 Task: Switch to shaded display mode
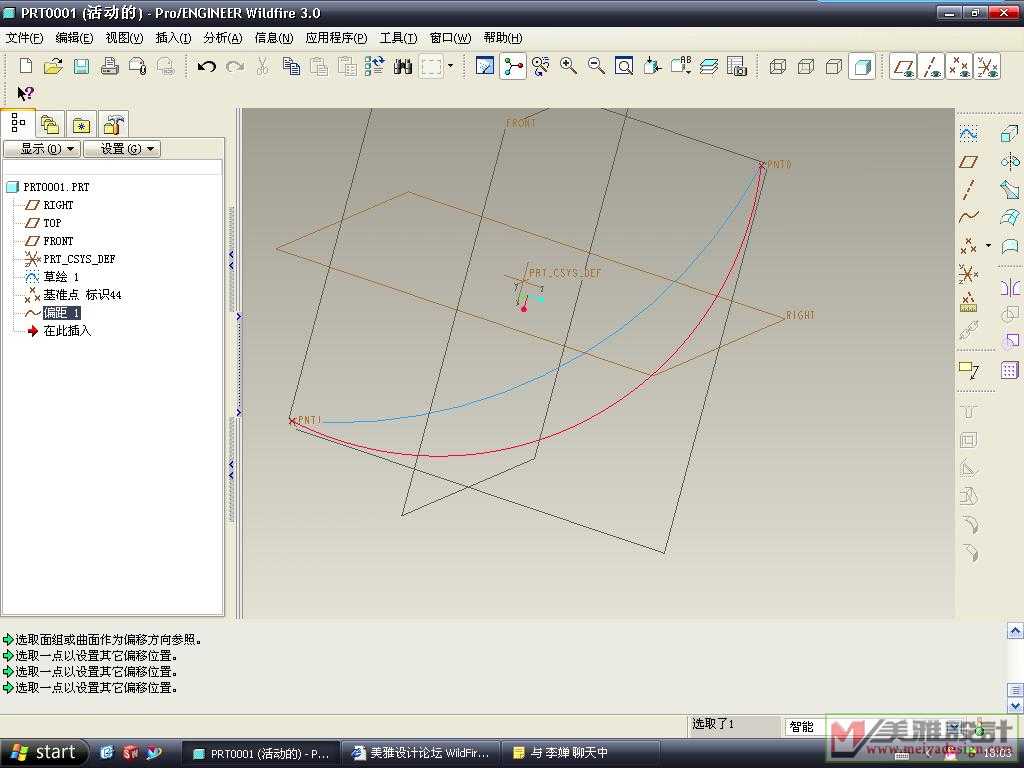click(x=862, y=66)
